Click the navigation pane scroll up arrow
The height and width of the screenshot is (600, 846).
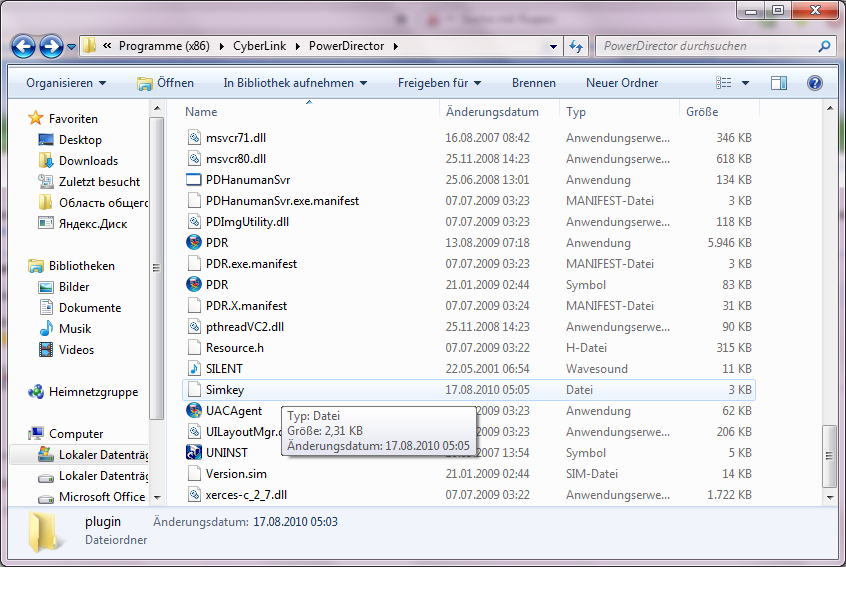pyautogui.click(x=157, y=108)
